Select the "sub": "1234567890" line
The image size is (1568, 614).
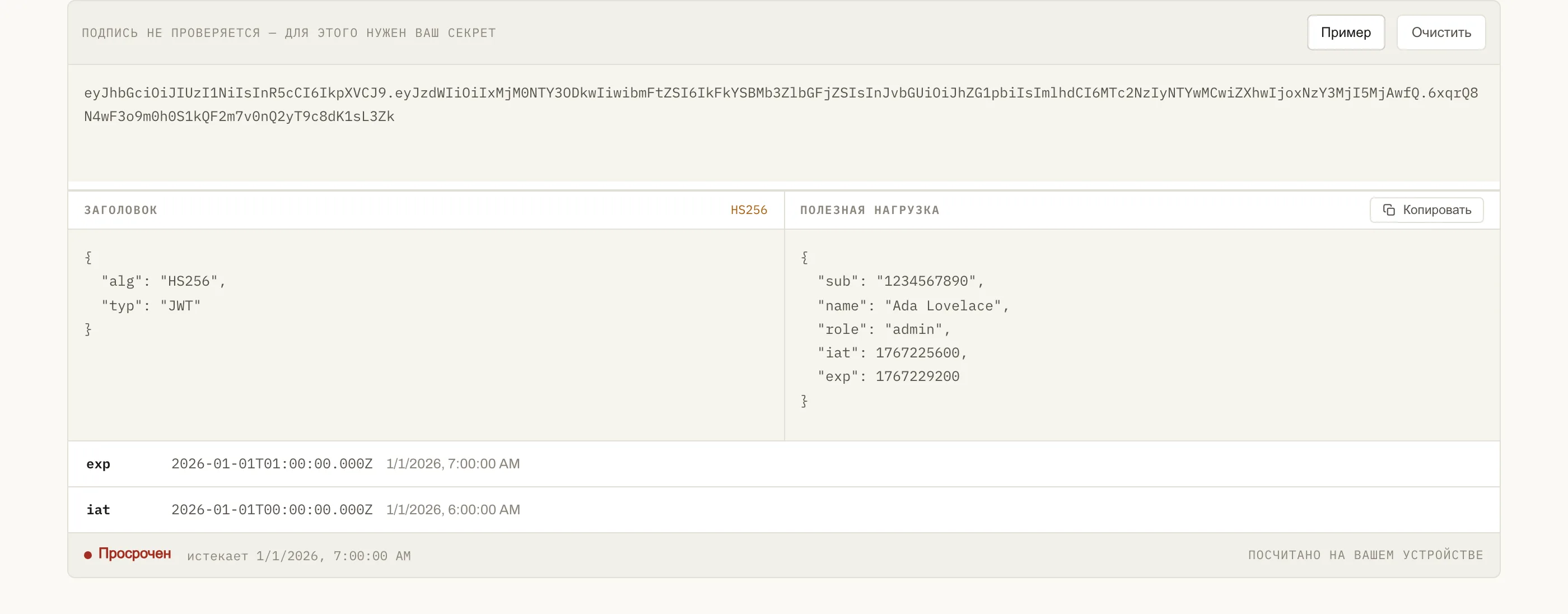click(x=900, y=281)
